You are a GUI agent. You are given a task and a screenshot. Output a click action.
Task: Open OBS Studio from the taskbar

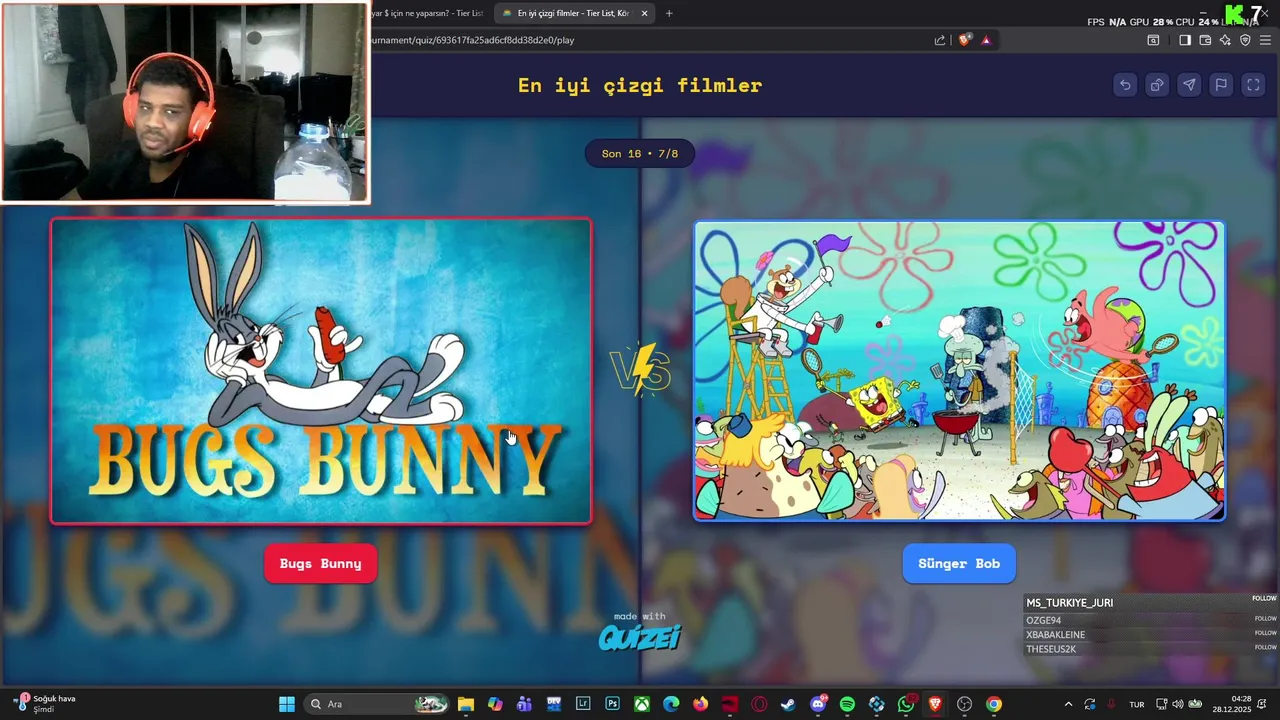coord(964,704)
